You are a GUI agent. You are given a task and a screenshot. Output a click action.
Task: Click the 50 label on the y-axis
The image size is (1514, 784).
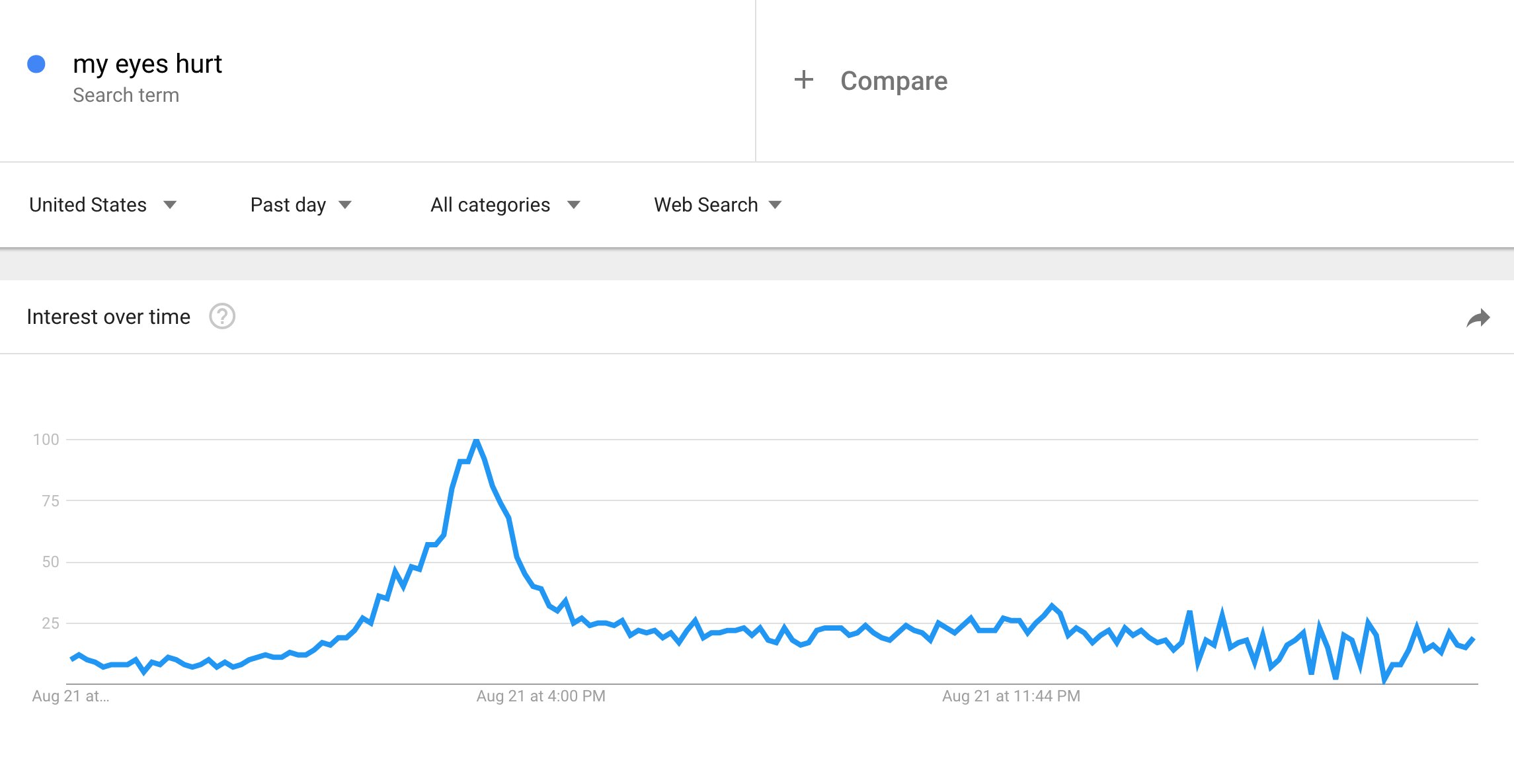pos(50,562)
